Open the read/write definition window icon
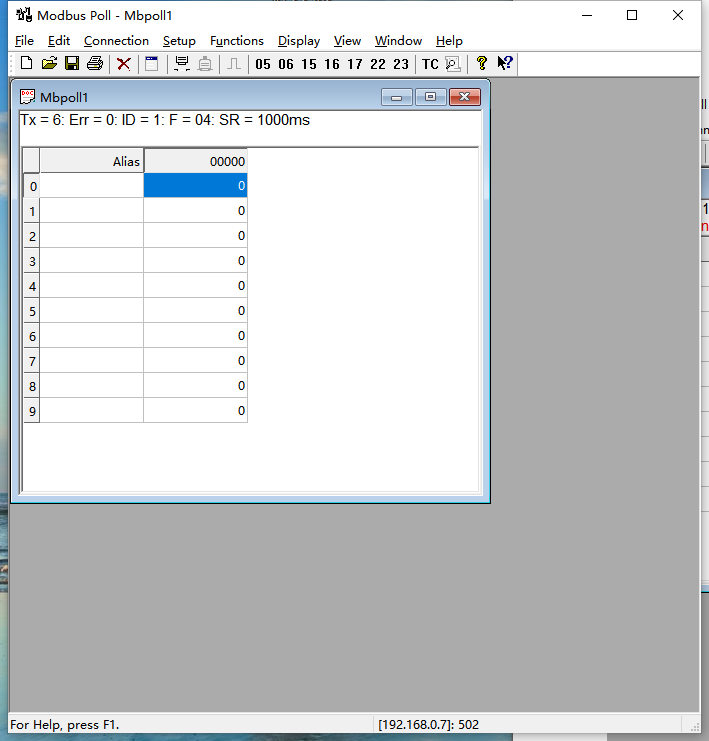This screenshot has width=709, height=741. [152, 64]
